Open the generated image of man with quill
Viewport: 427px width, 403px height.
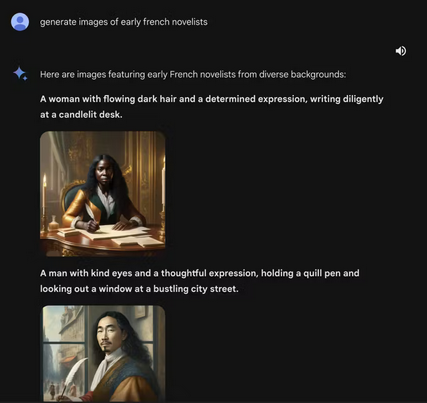tap(103, 354)
